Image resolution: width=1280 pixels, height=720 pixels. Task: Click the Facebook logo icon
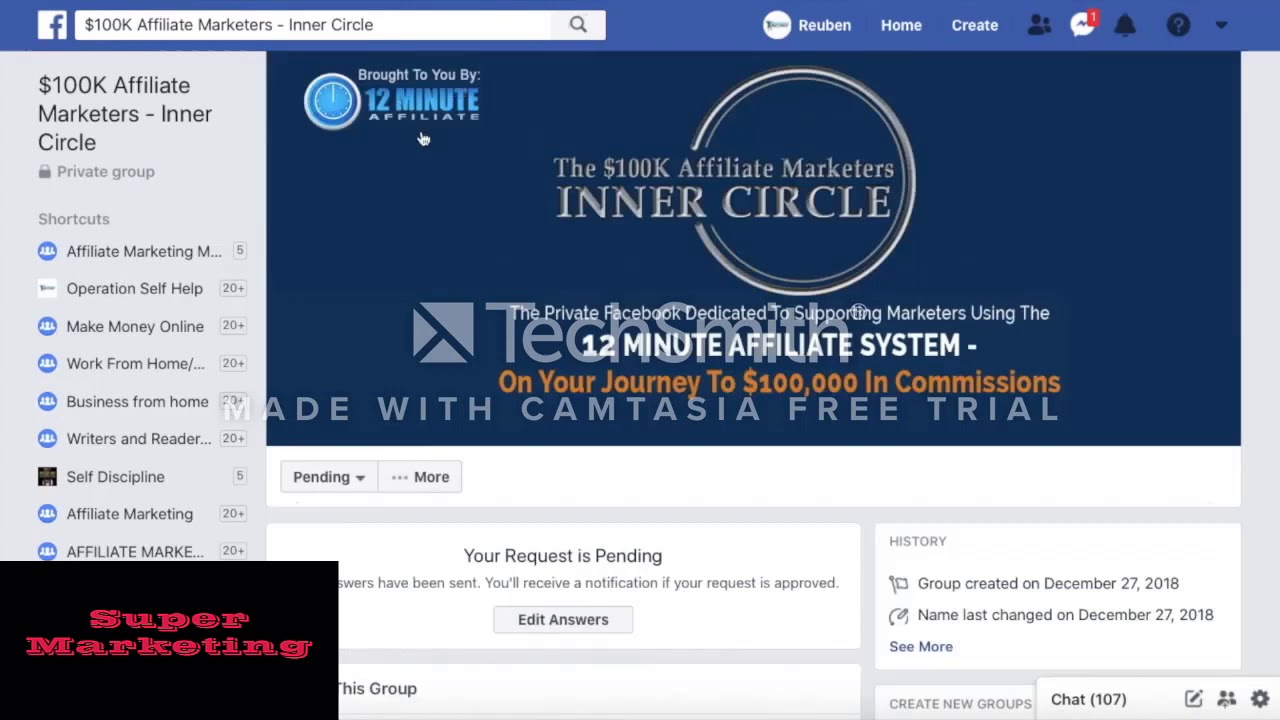click(52, 25)
